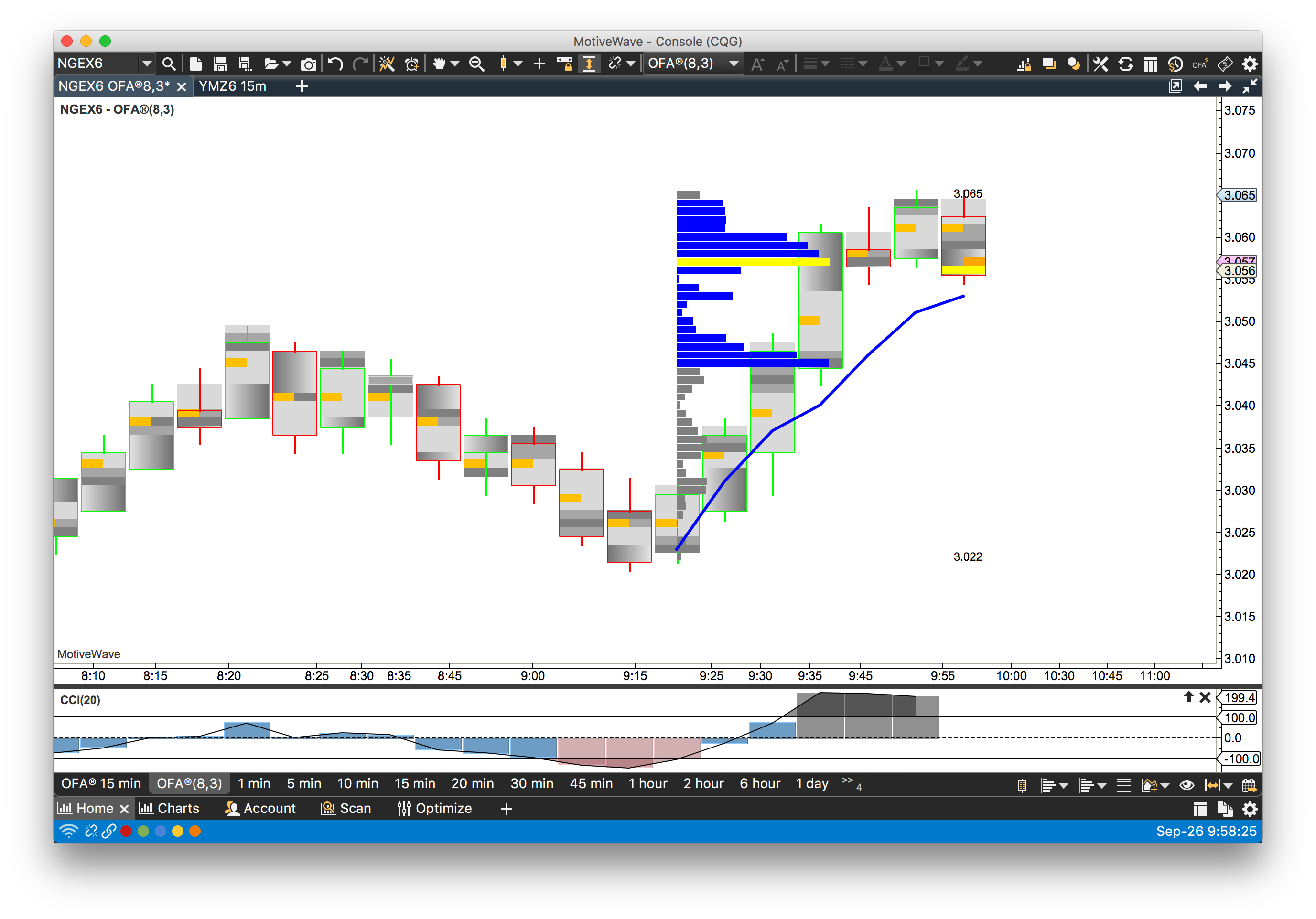Viewport: 1316px width, 919px height.
Task: Click the Wi-Fi connection status icon
Action: point(68,831)
